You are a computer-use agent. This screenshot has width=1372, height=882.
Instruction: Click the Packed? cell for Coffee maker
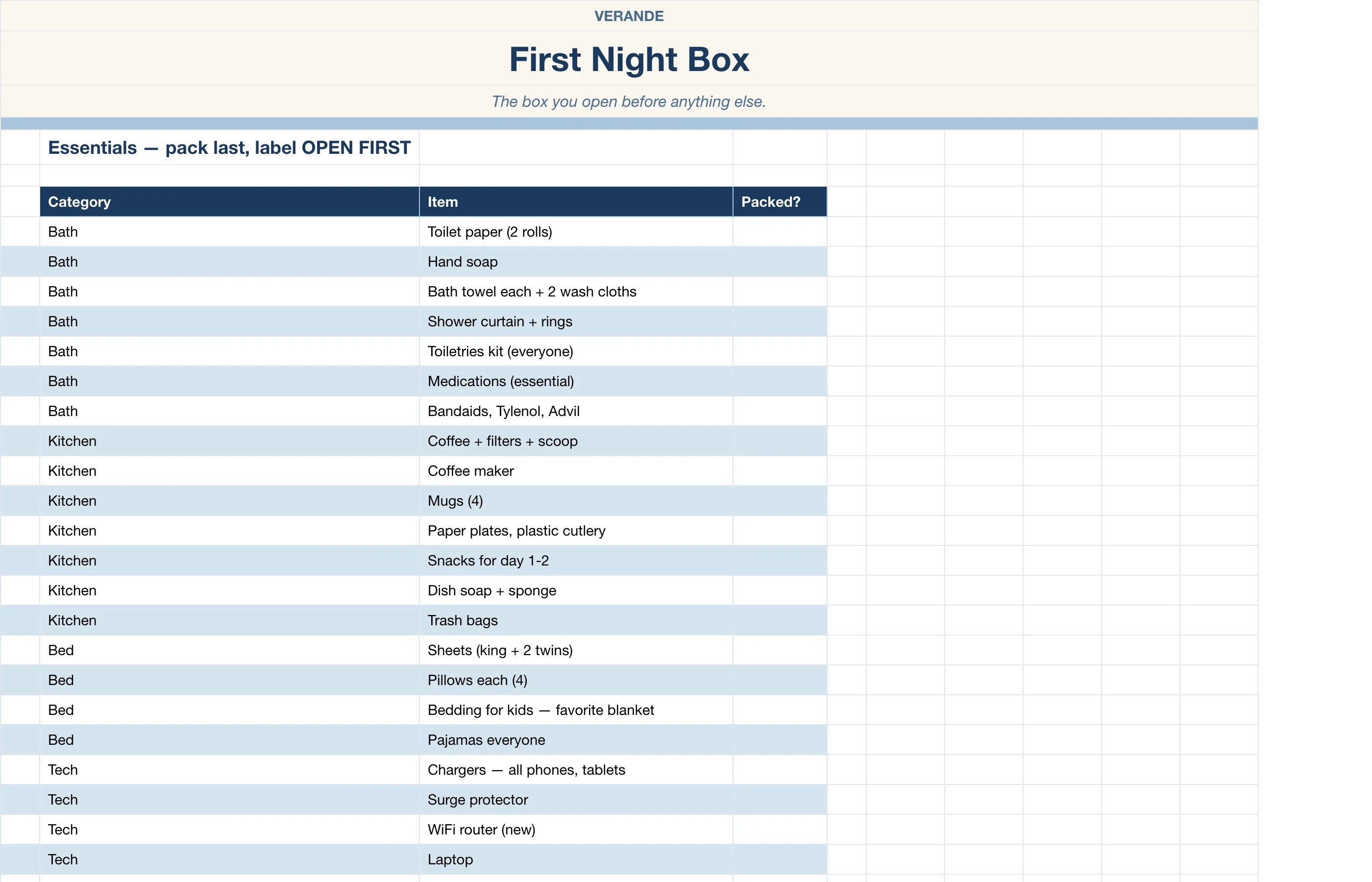780,471
